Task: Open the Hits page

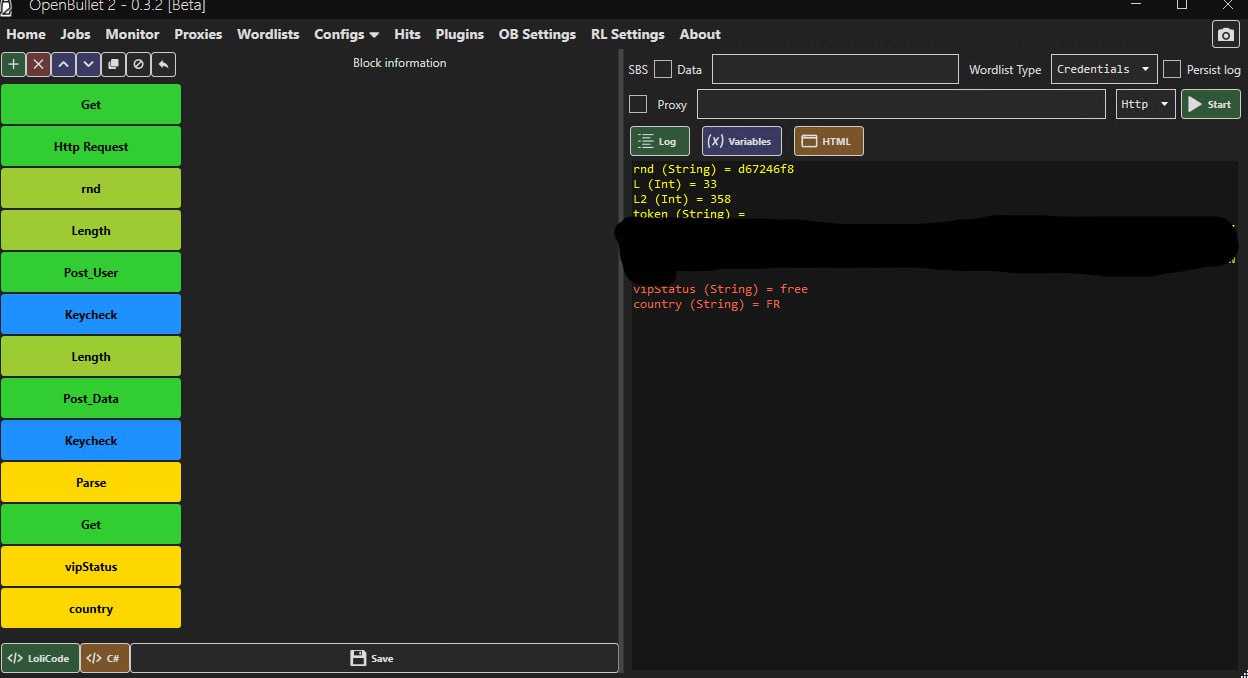Action: [x=407, y=34]
